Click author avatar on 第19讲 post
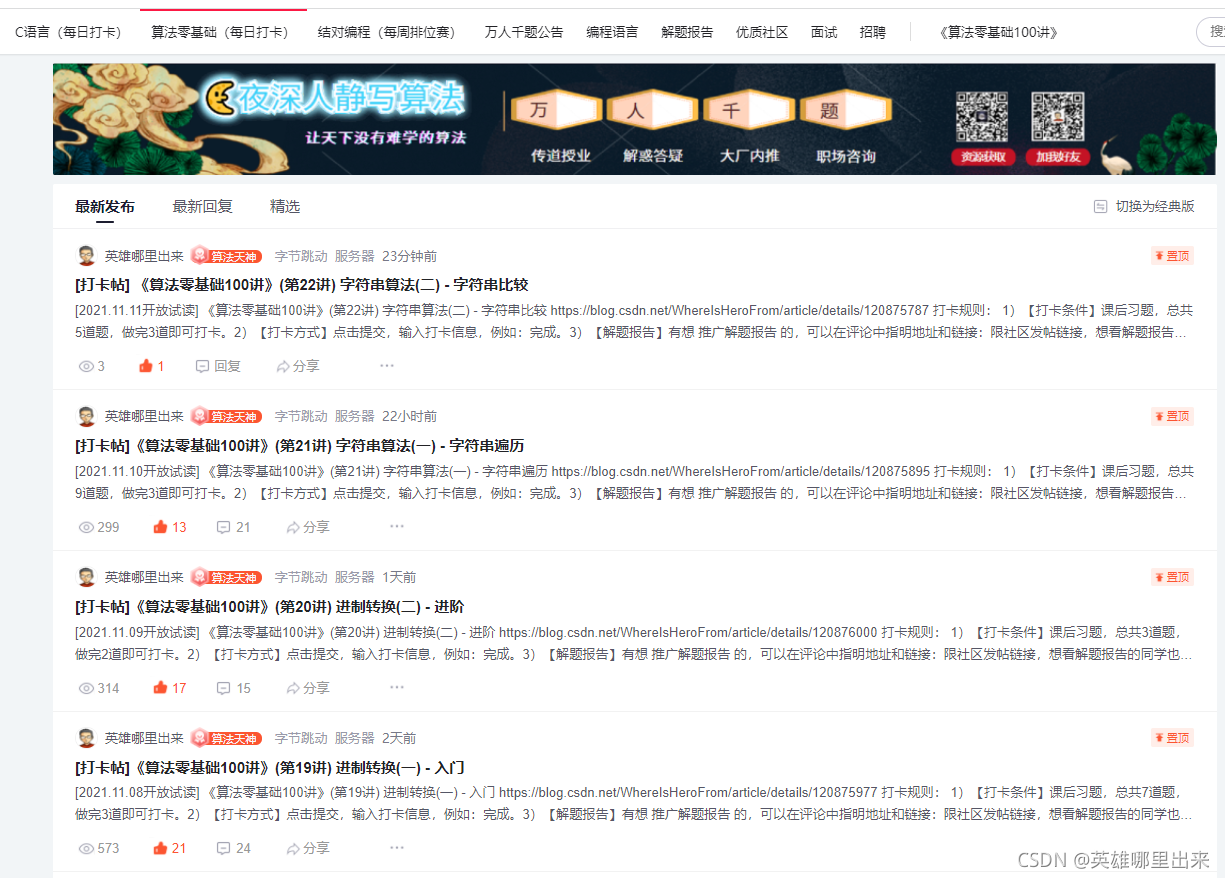 (87, 738)
